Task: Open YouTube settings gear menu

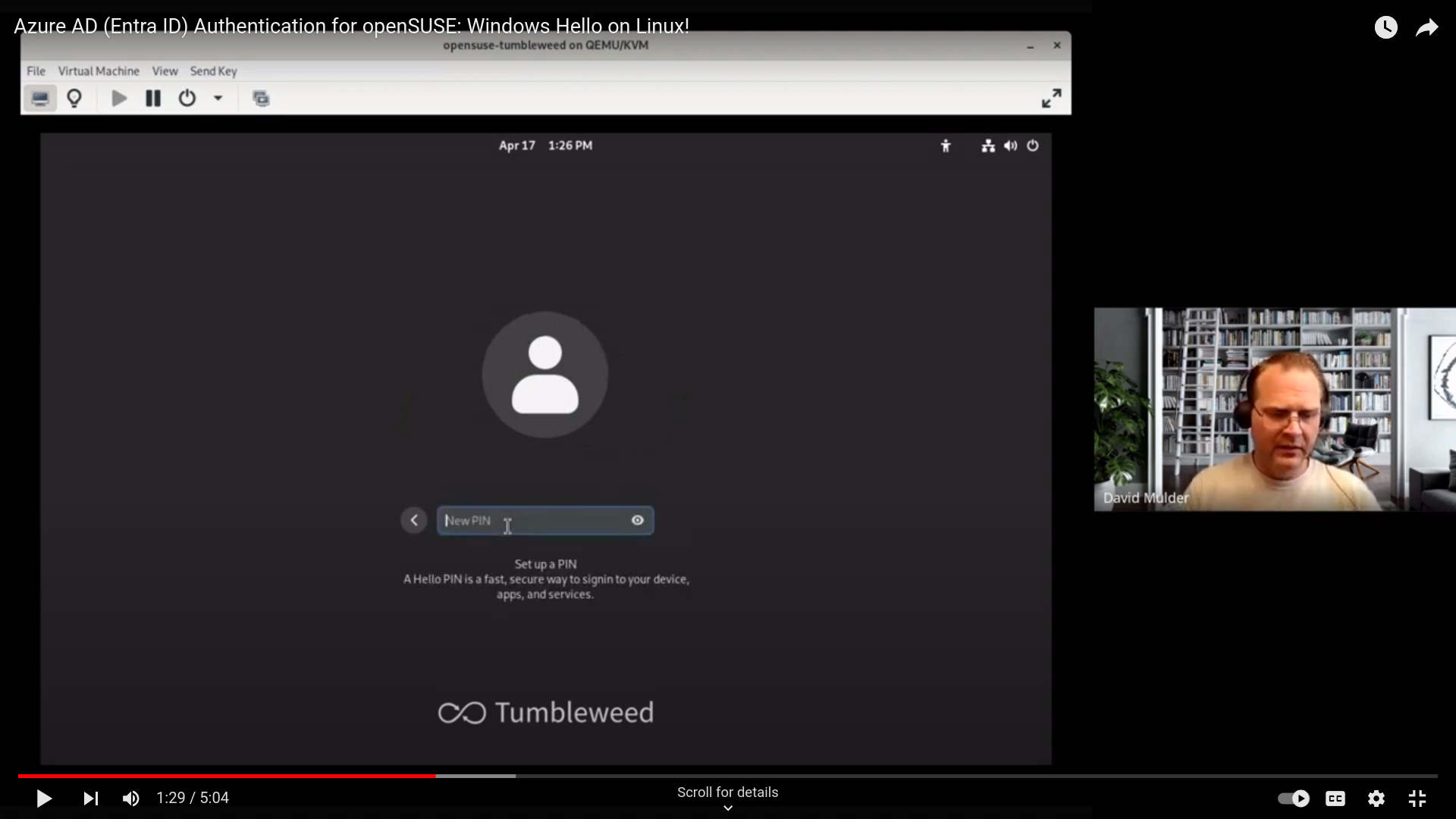Action: (1376, 799)
